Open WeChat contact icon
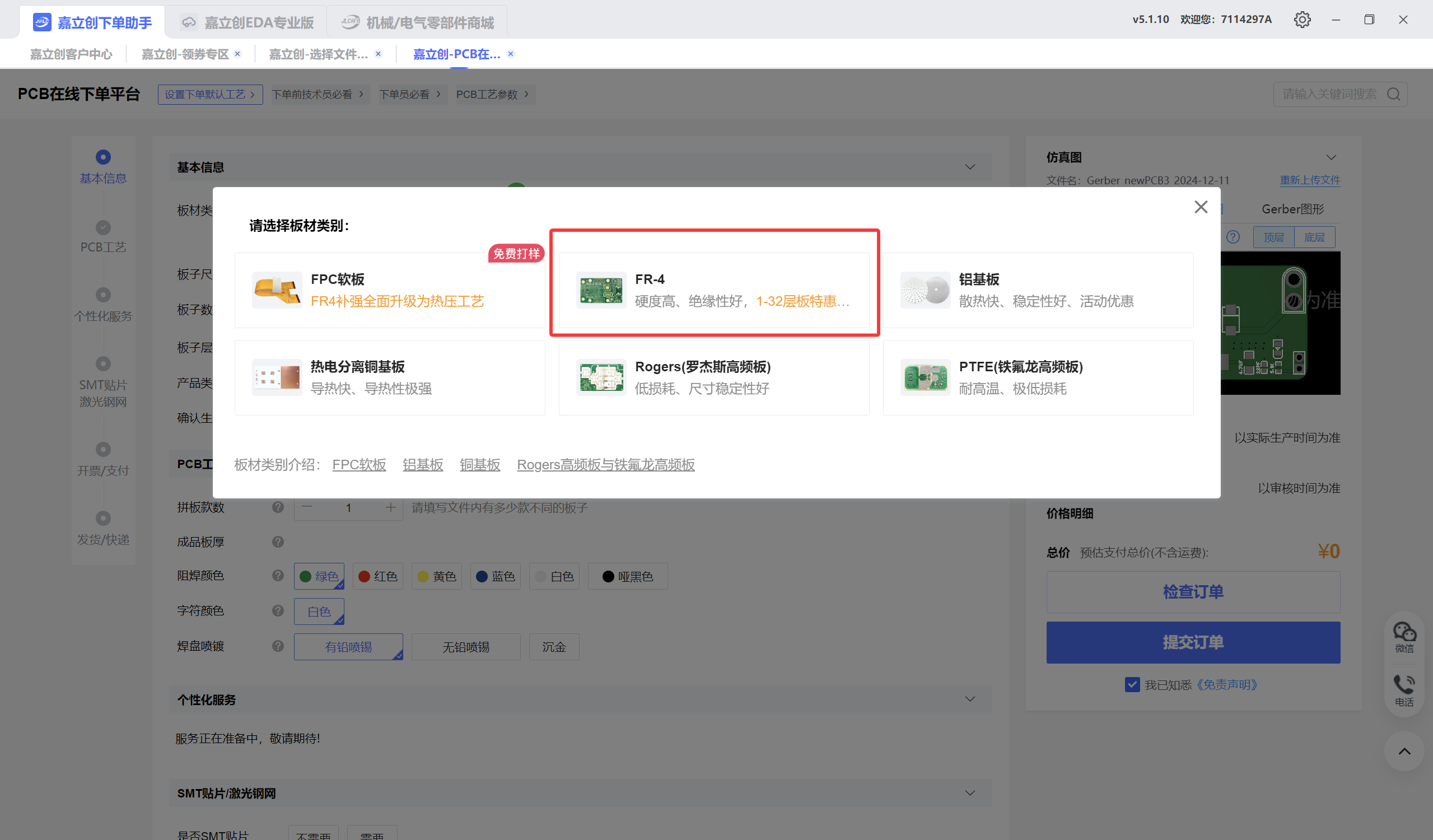Image resolution: width=1433 pixels, height=840 pixels. [x=1404, y=637]
